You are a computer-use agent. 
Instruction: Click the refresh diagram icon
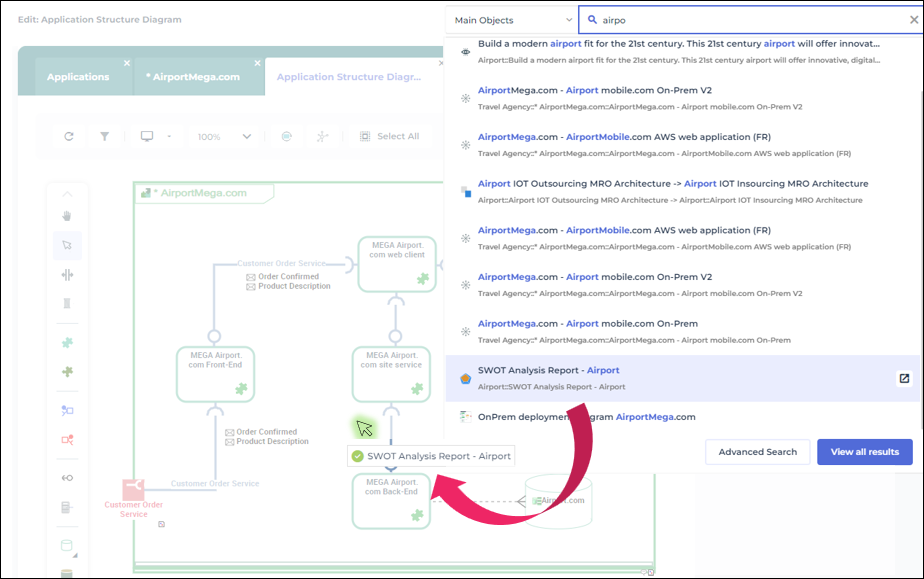(68, 136)
